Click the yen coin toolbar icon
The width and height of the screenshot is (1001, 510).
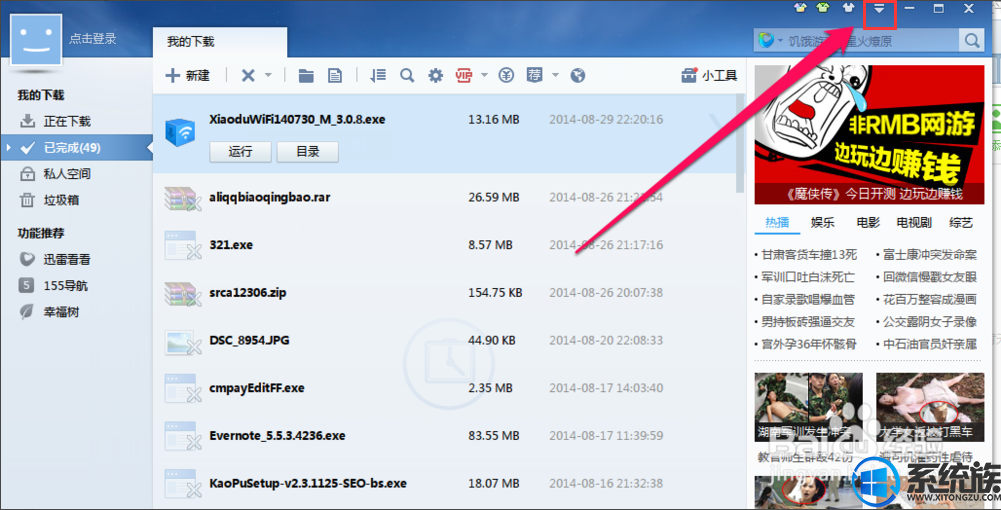click(x=506, y=75)
